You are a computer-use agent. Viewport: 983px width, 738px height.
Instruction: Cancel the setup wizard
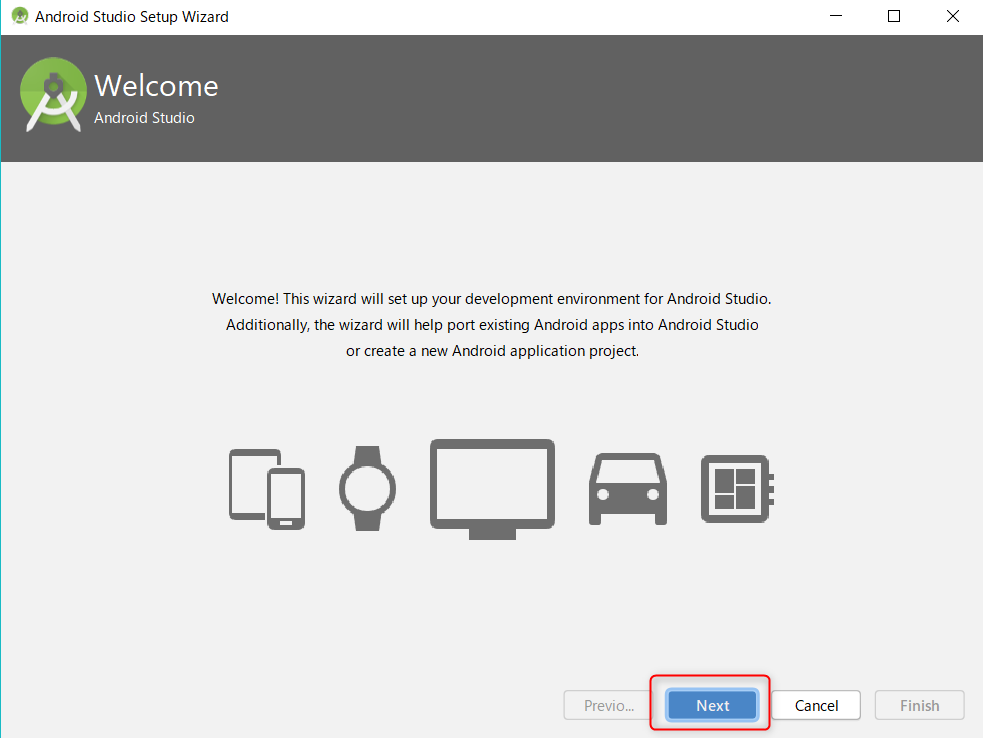point(816,705)
